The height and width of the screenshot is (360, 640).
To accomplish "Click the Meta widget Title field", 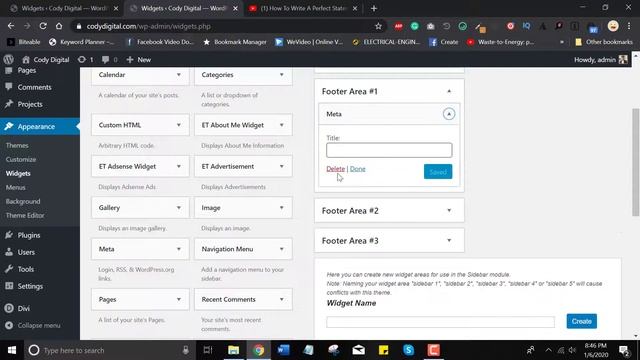I will (x=389, y=150).
